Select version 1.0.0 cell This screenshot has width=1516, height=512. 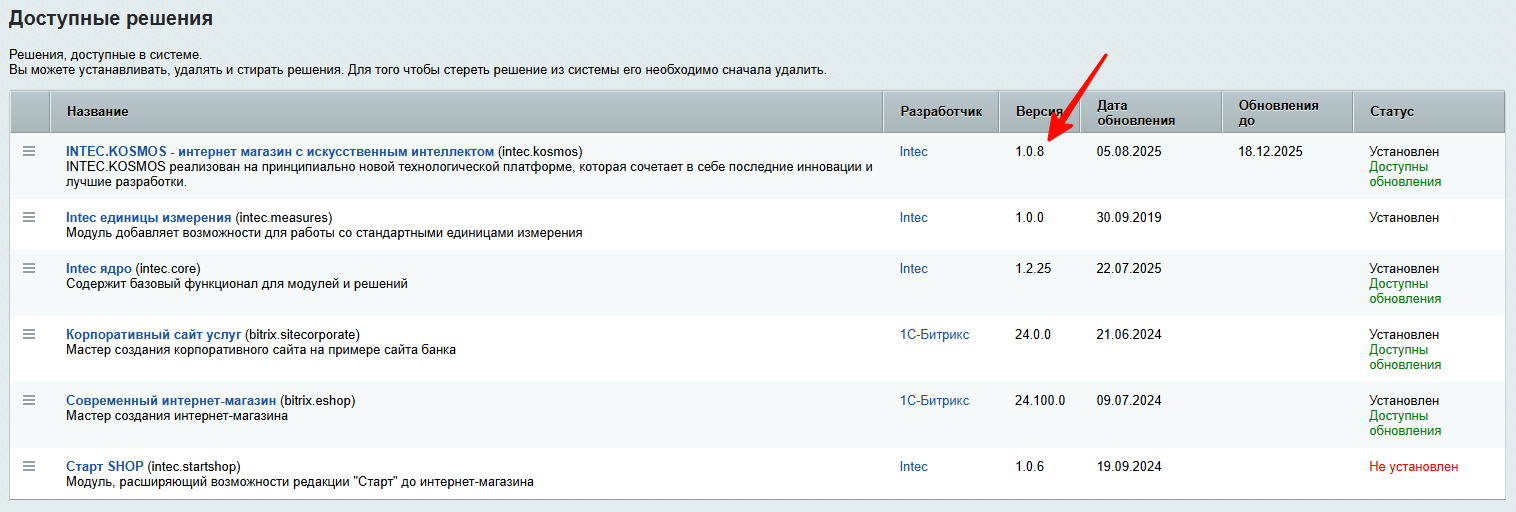pyautogui.click(x=1029, y=218)
